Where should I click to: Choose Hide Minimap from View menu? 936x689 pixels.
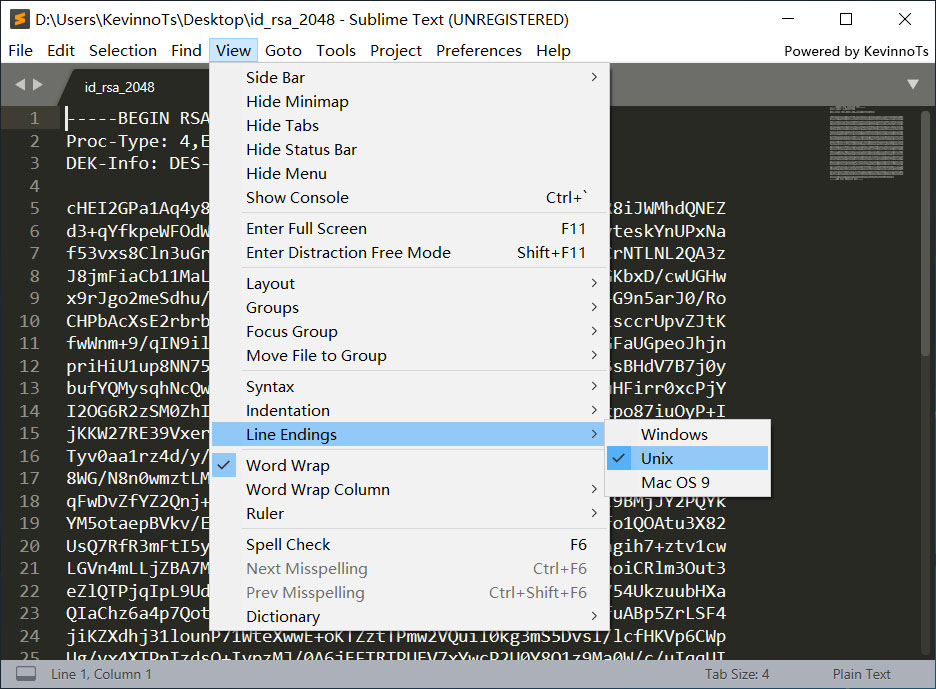pyautogui.click(x=410, y=101)
